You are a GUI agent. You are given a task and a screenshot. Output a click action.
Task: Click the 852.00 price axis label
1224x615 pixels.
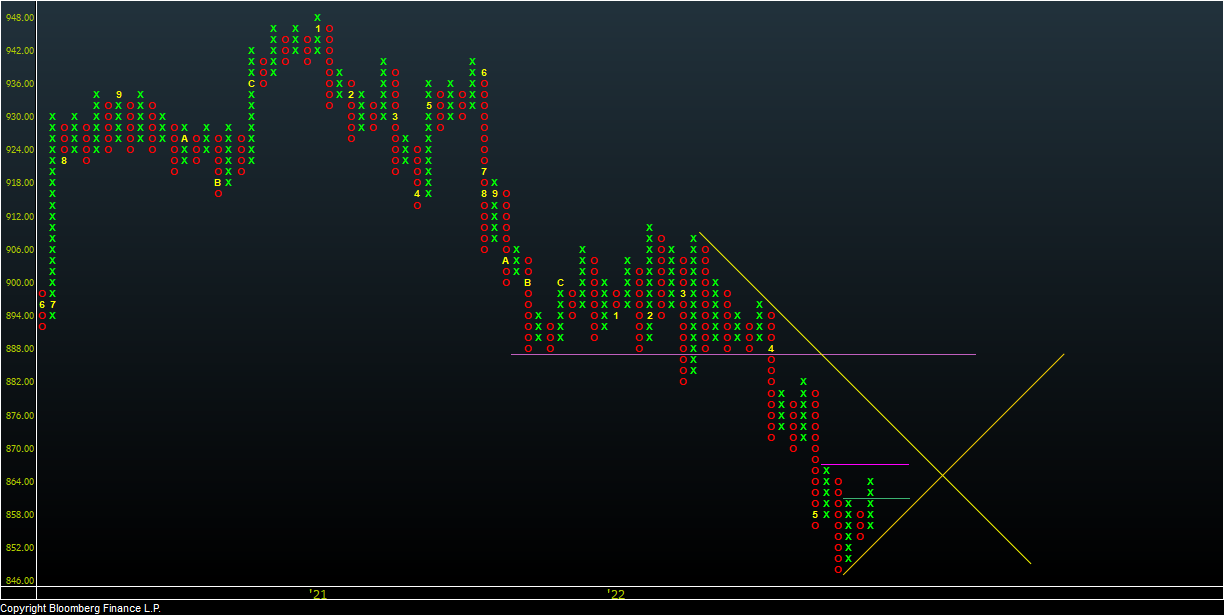[x=21, y=548]
